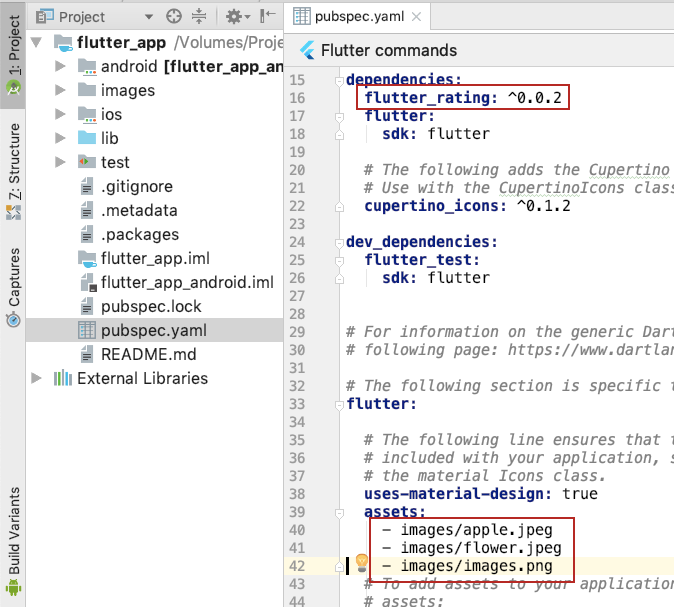Expand the test folder
The image size is (674, 607).
tap(60, 162)
